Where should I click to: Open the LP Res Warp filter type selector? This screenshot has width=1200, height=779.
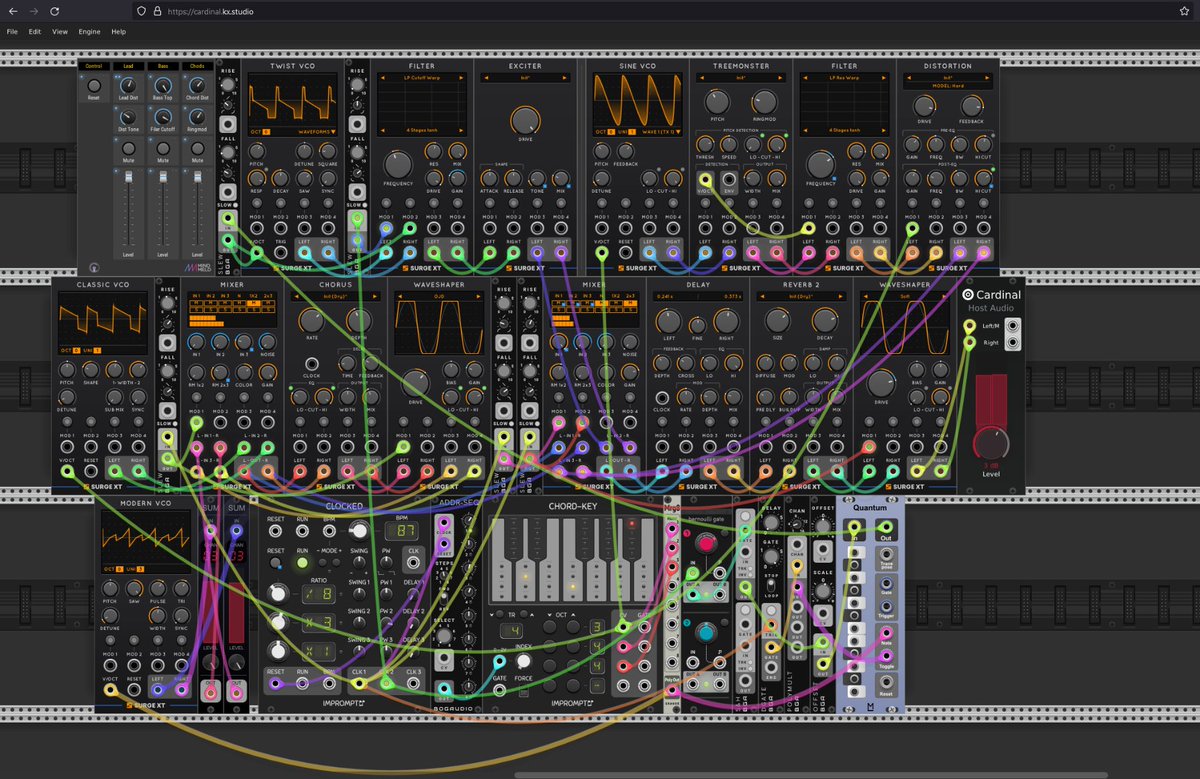click(844, 77)
